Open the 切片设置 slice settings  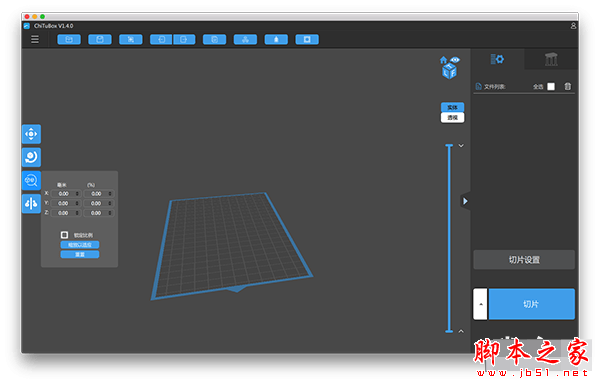[524, 260]
